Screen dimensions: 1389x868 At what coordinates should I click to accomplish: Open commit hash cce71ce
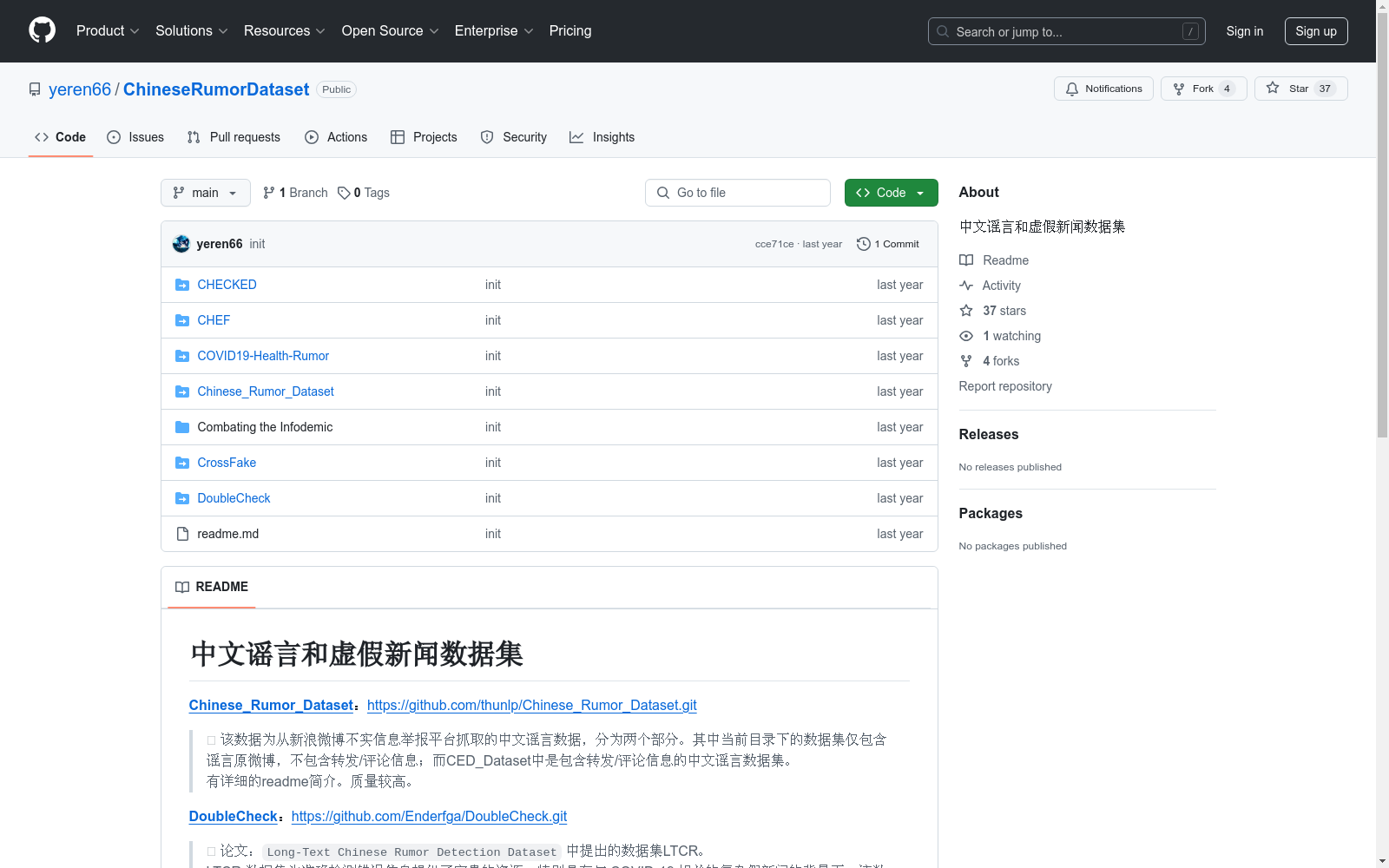click(774, 244)
